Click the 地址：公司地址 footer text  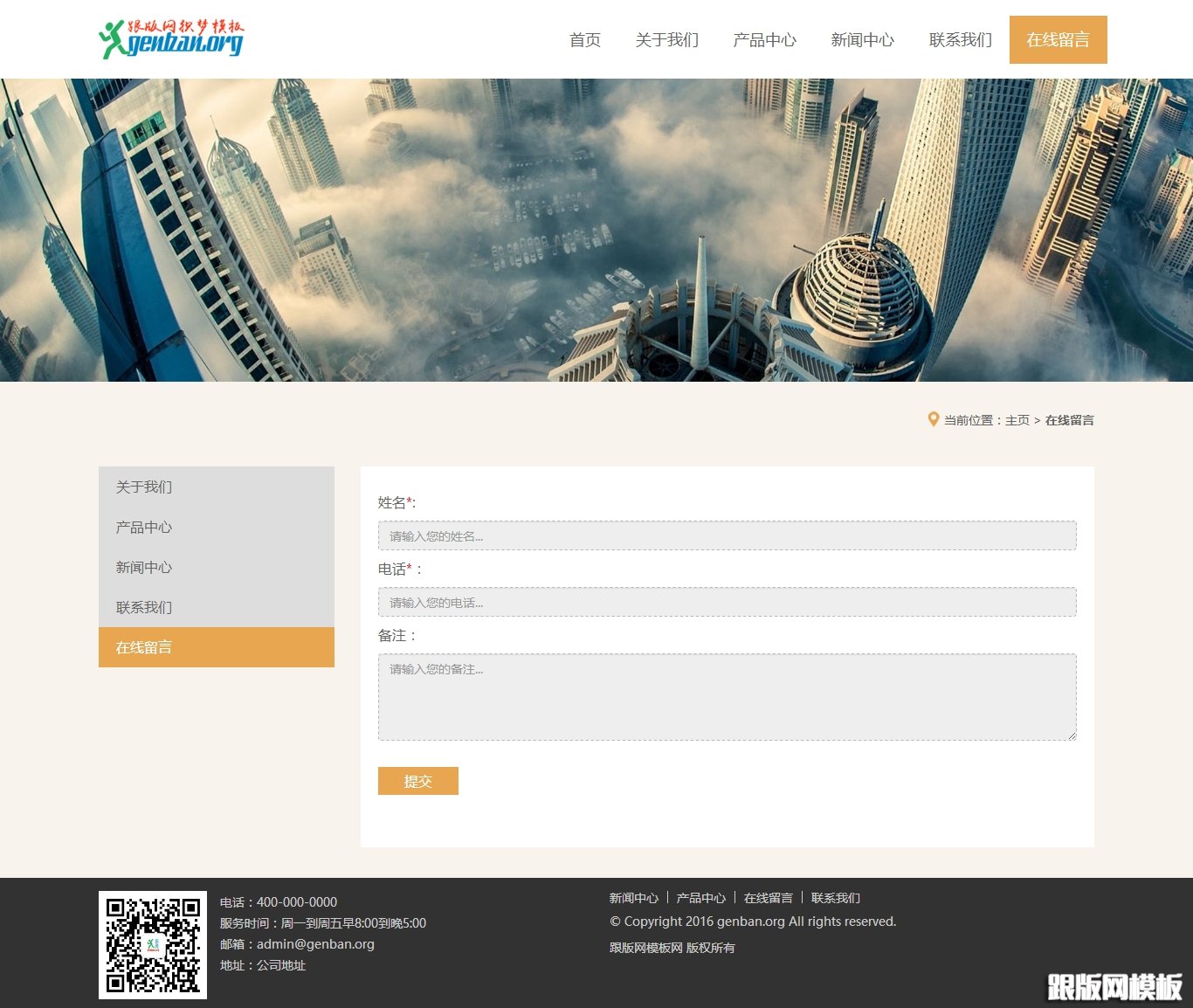tap(263, 965)
